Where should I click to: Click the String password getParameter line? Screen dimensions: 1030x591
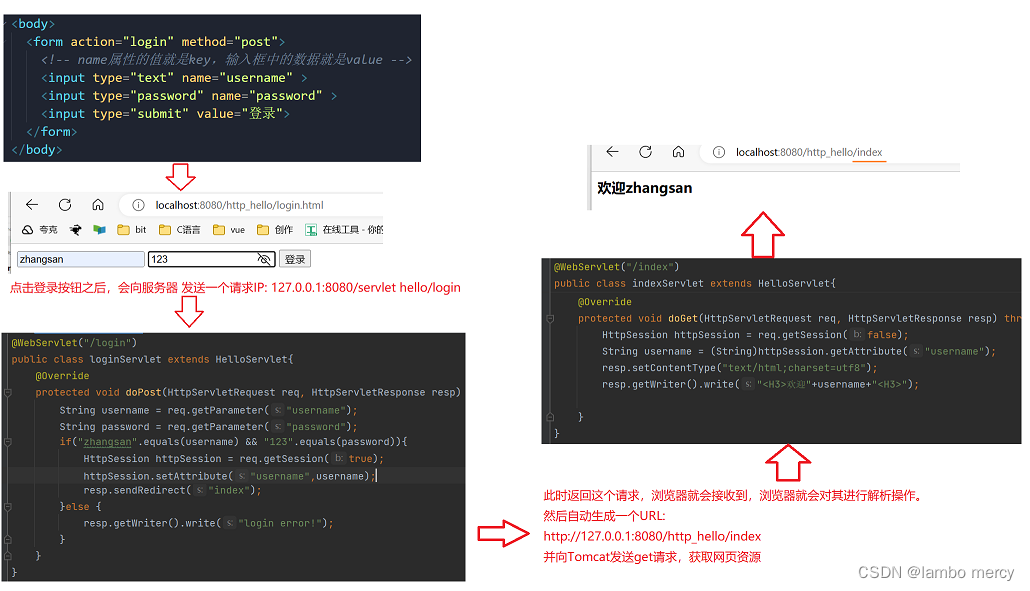208,427
